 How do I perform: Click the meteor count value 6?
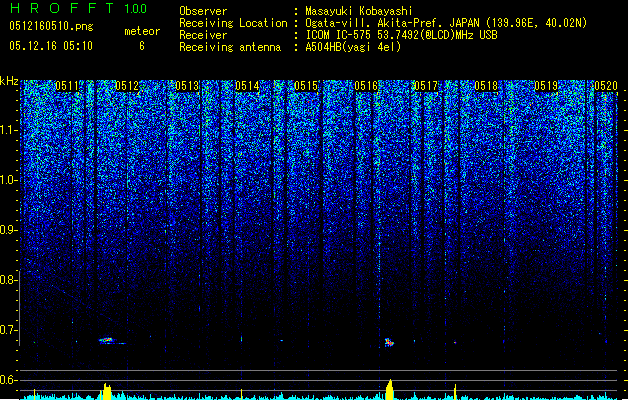142,46
